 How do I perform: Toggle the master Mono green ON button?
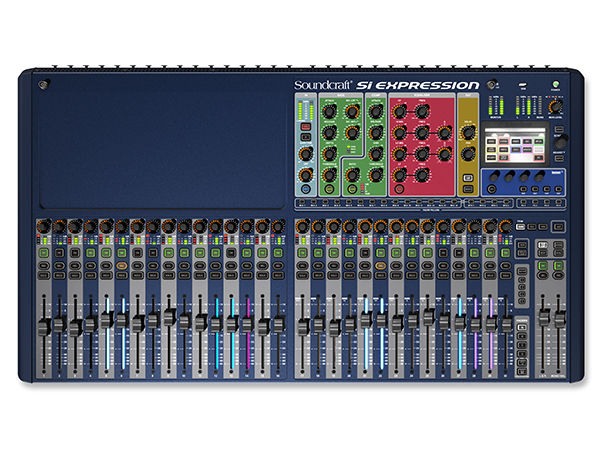coord(558,266)
